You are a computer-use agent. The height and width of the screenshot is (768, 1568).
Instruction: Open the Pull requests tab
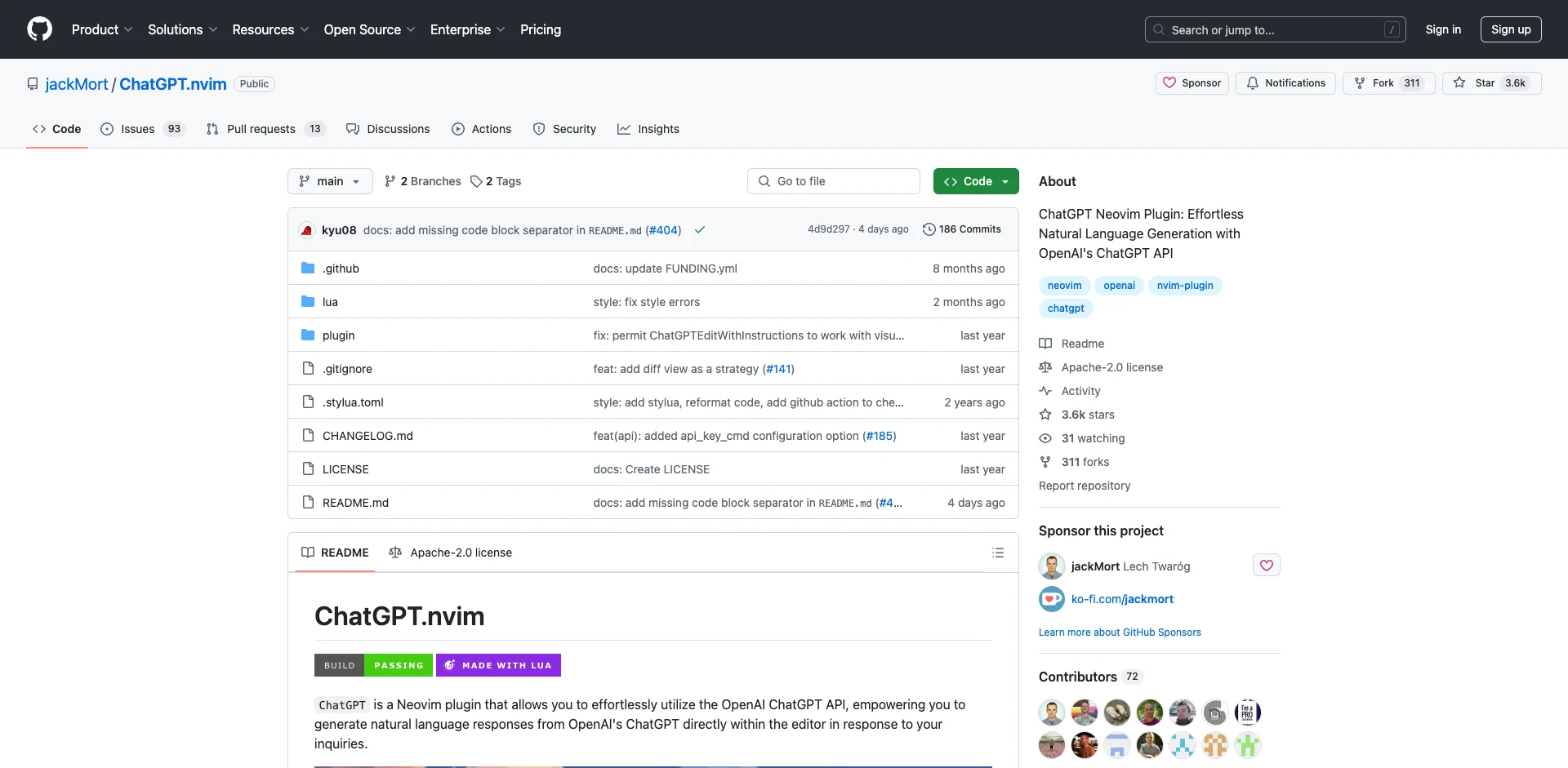coord(266,129)
